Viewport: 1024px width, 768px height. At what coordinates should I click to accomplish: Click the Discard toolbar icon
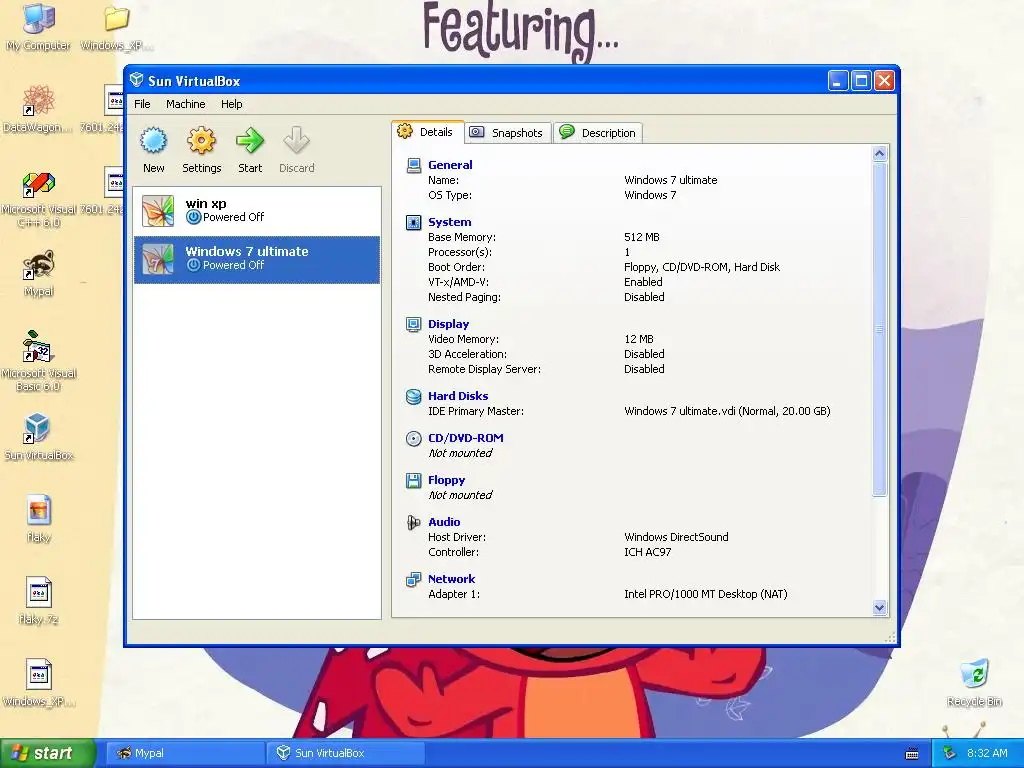pyautogui.click(x=296, y=140)
